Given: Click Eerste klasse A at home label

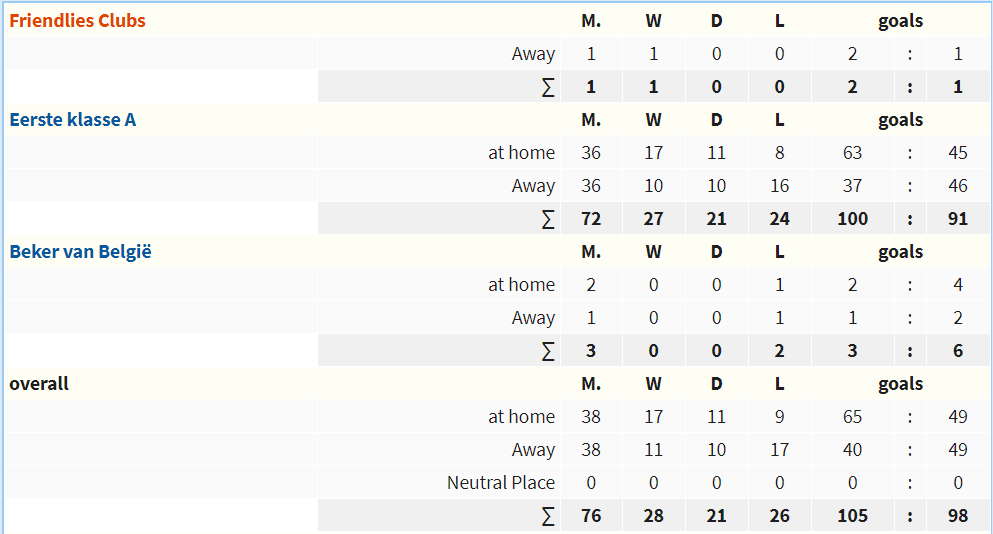Looking at the screenshot, I should [x=521, y=153].
